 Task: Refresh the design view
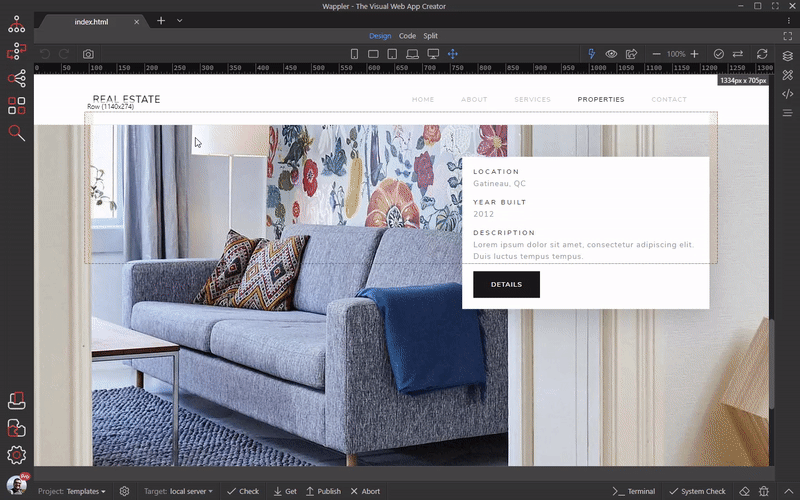point(762,54)
